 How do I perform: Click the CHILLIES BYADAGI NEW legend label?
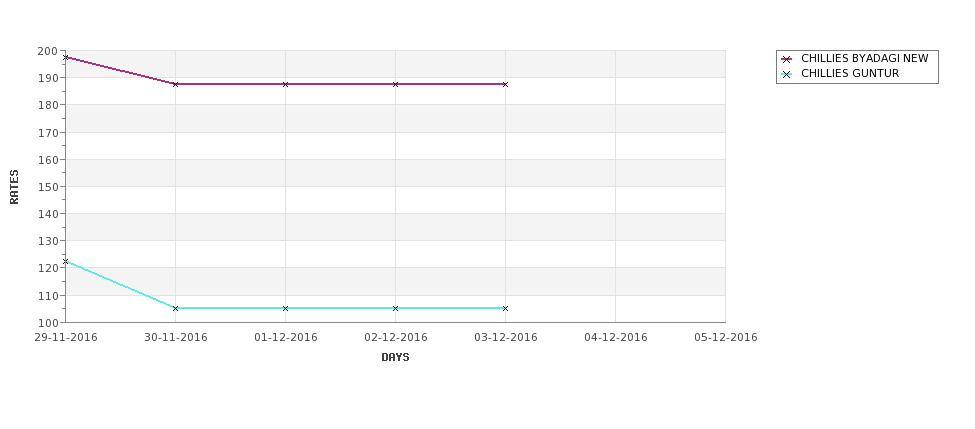tap(864, 58)
